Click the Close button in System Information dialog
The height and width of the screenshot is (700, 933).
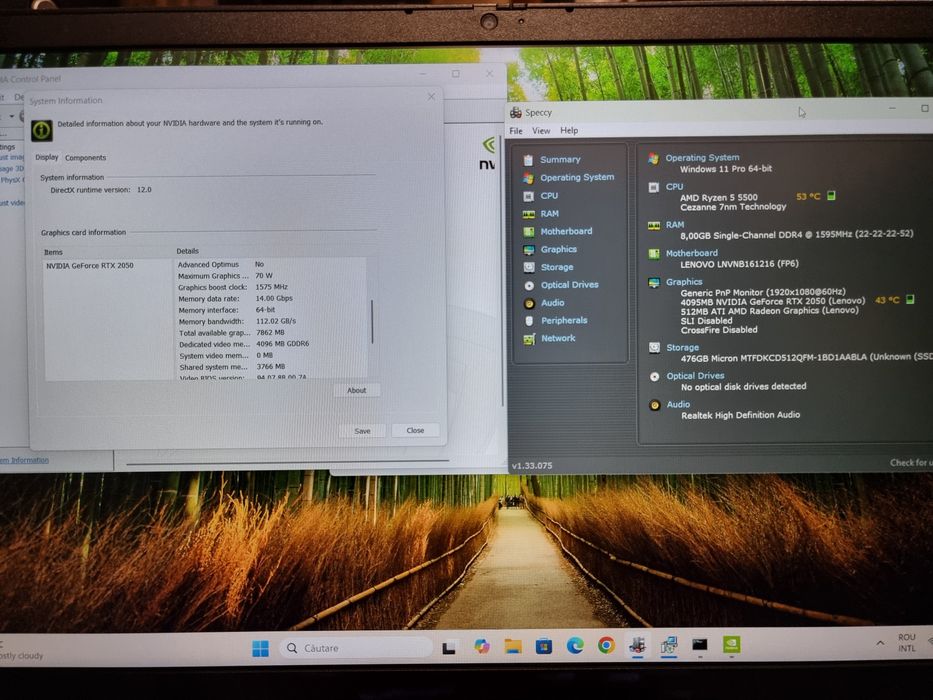(415, 430)
